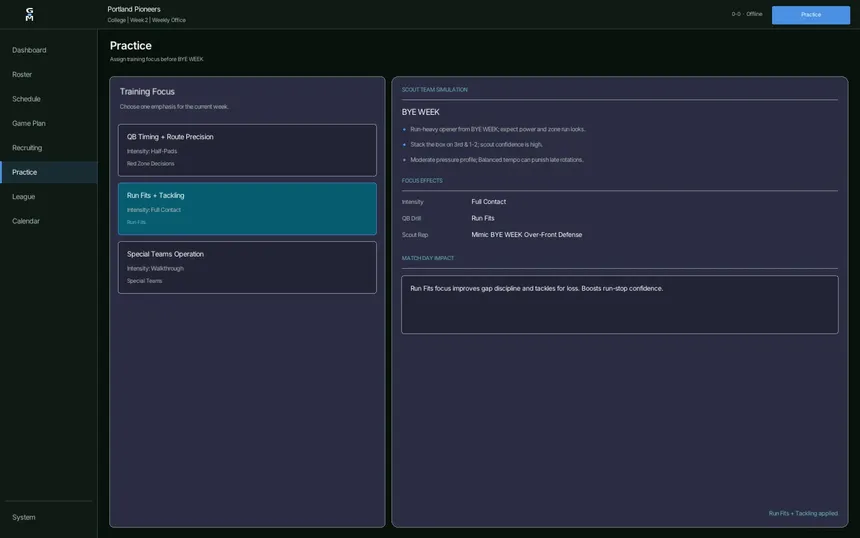860x538 pixels.
Task: Click the MATCH DAY IMPACT label
Action: point(428,258)
